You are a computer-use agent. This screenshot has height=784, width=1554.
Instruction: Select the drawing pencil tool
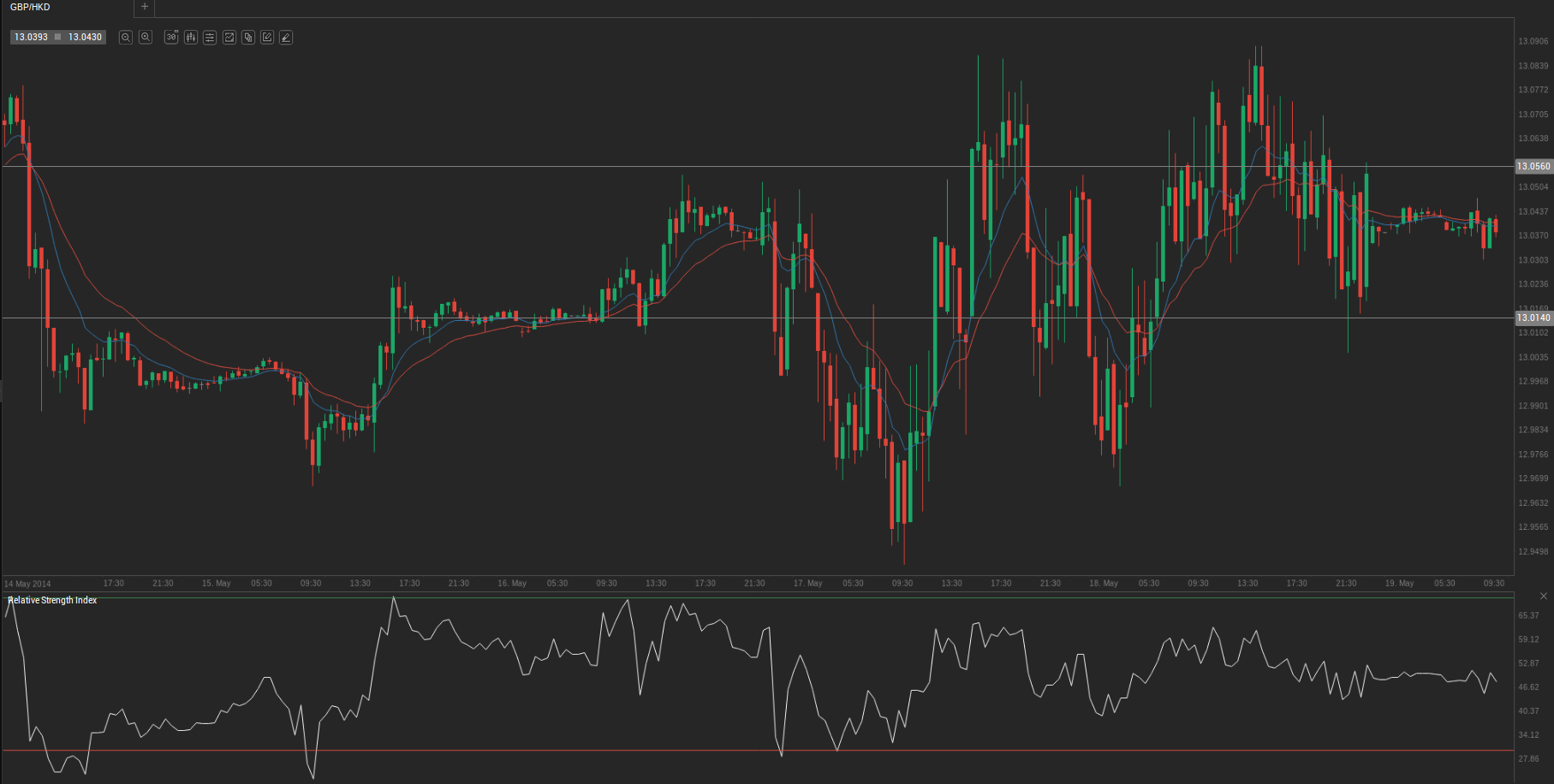coord(286,38)
